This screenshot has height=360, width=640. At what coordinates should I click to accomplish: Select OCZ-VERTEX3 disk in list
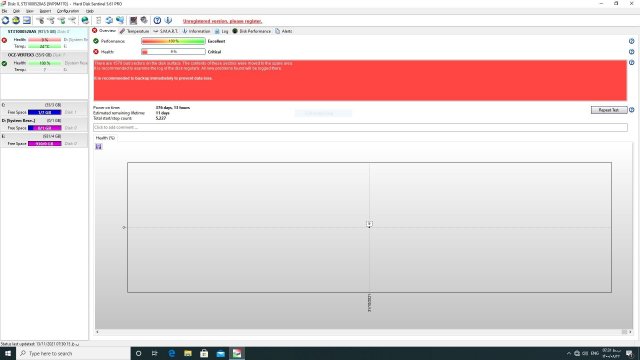(44, 62)
